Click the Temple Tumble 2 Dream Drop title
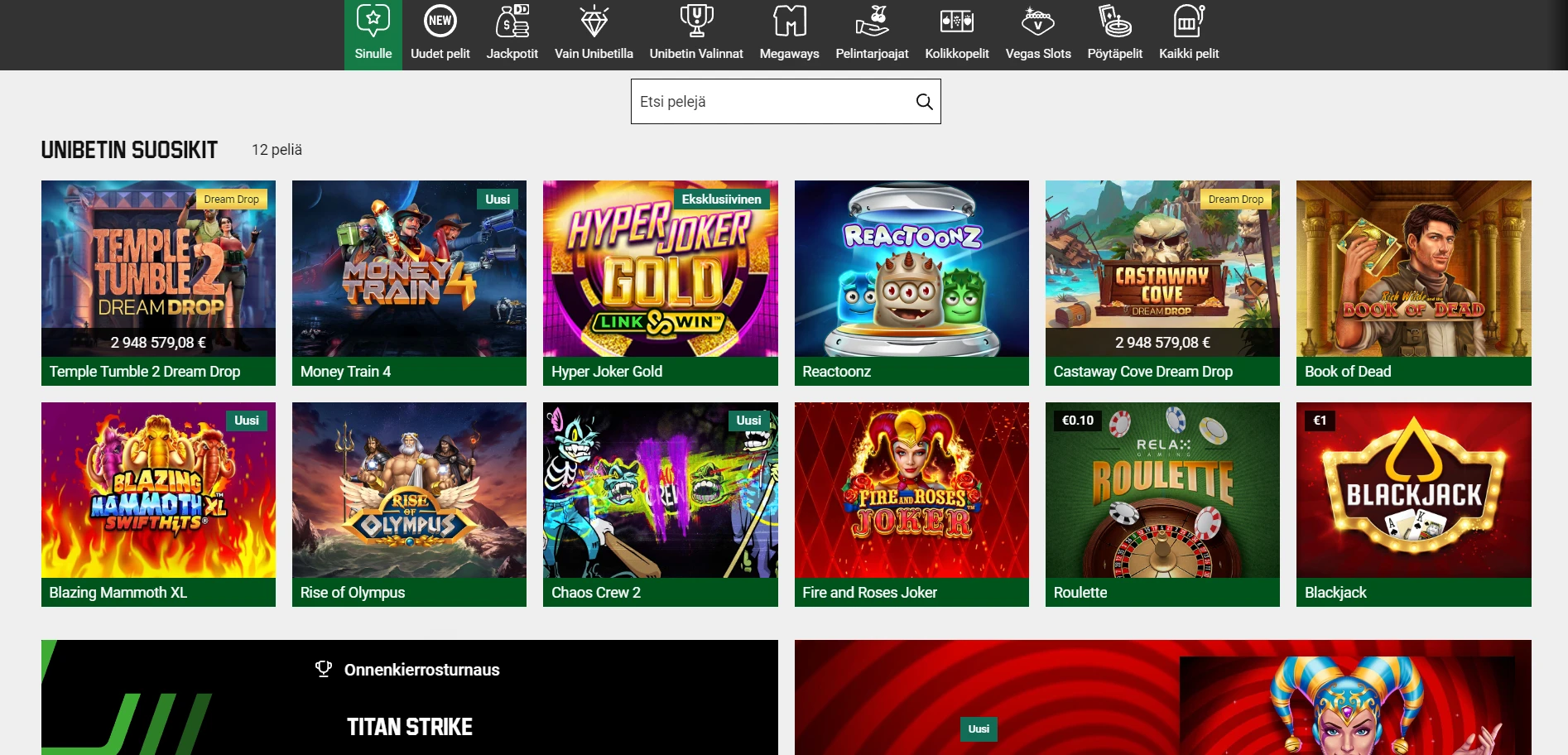 click(145, 372)
